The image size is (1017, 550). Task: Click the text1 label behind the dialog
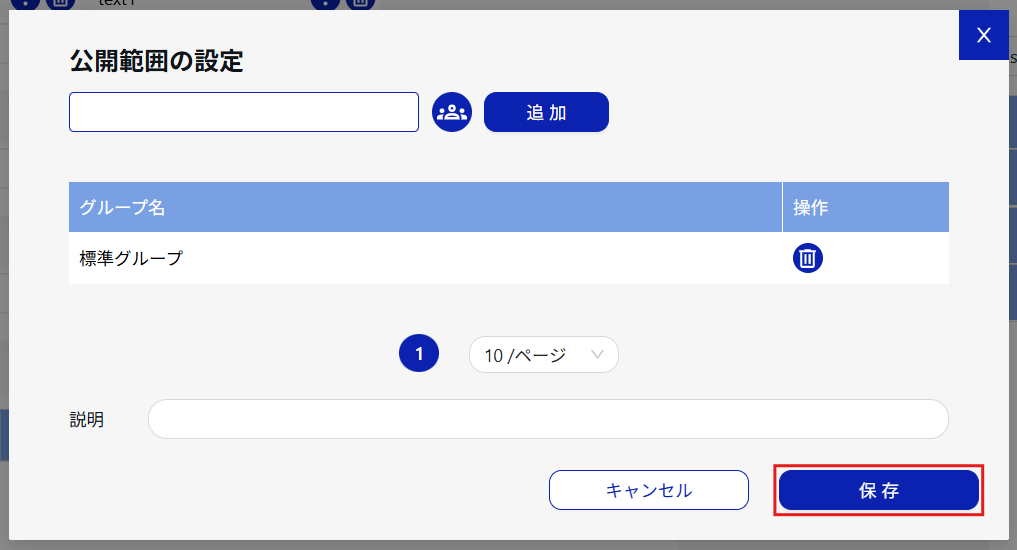[x=118, y=3]
